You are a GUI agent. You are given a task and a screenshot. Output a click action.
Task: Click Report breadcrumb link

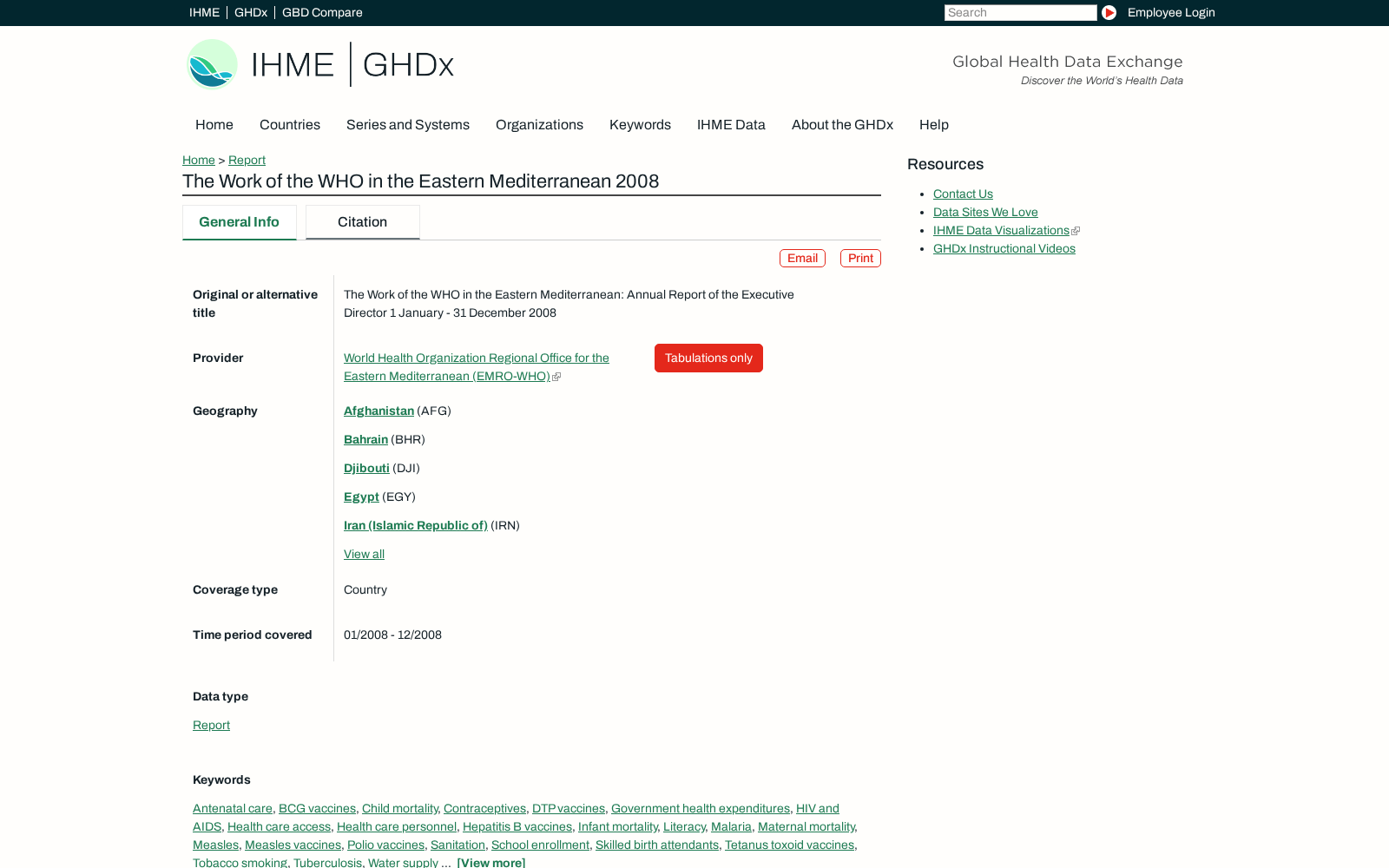[x=247, y=160]
